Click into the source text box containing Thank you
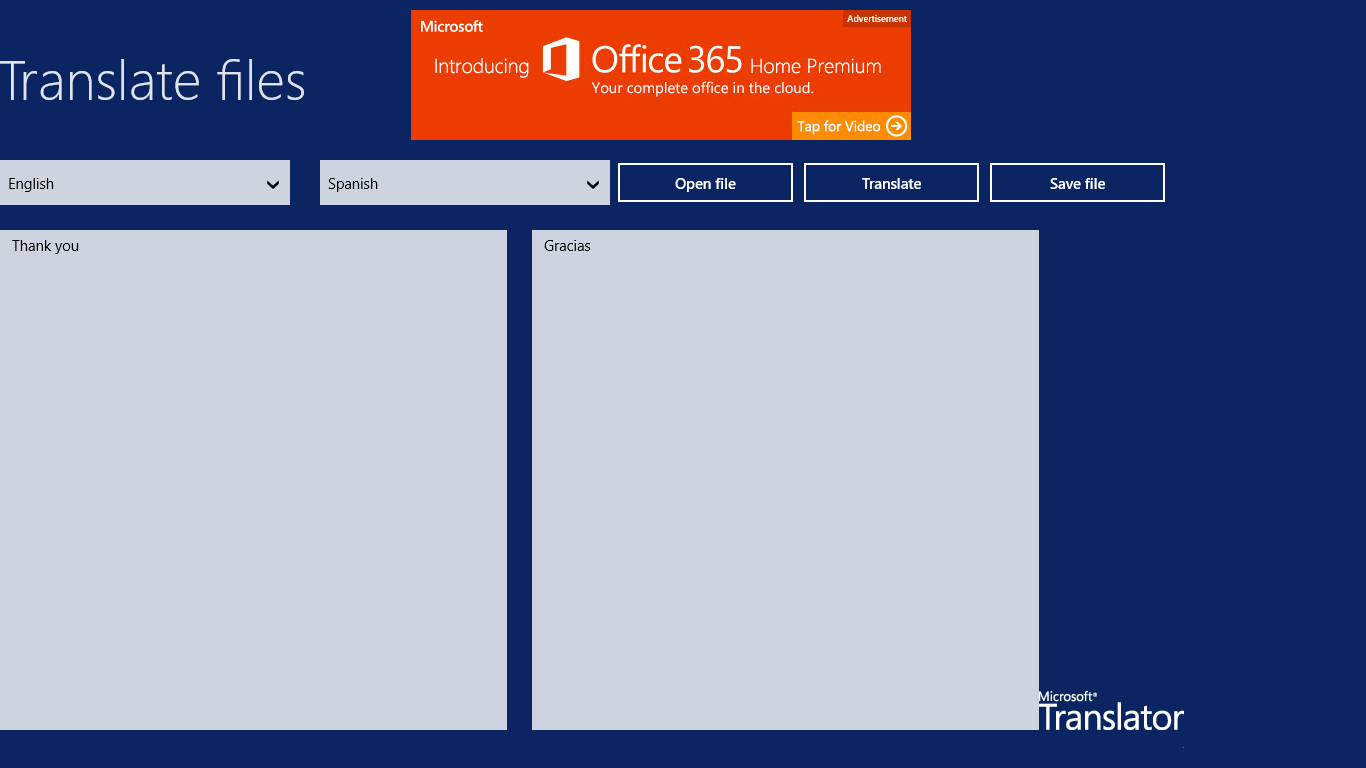 pos(253,480)
